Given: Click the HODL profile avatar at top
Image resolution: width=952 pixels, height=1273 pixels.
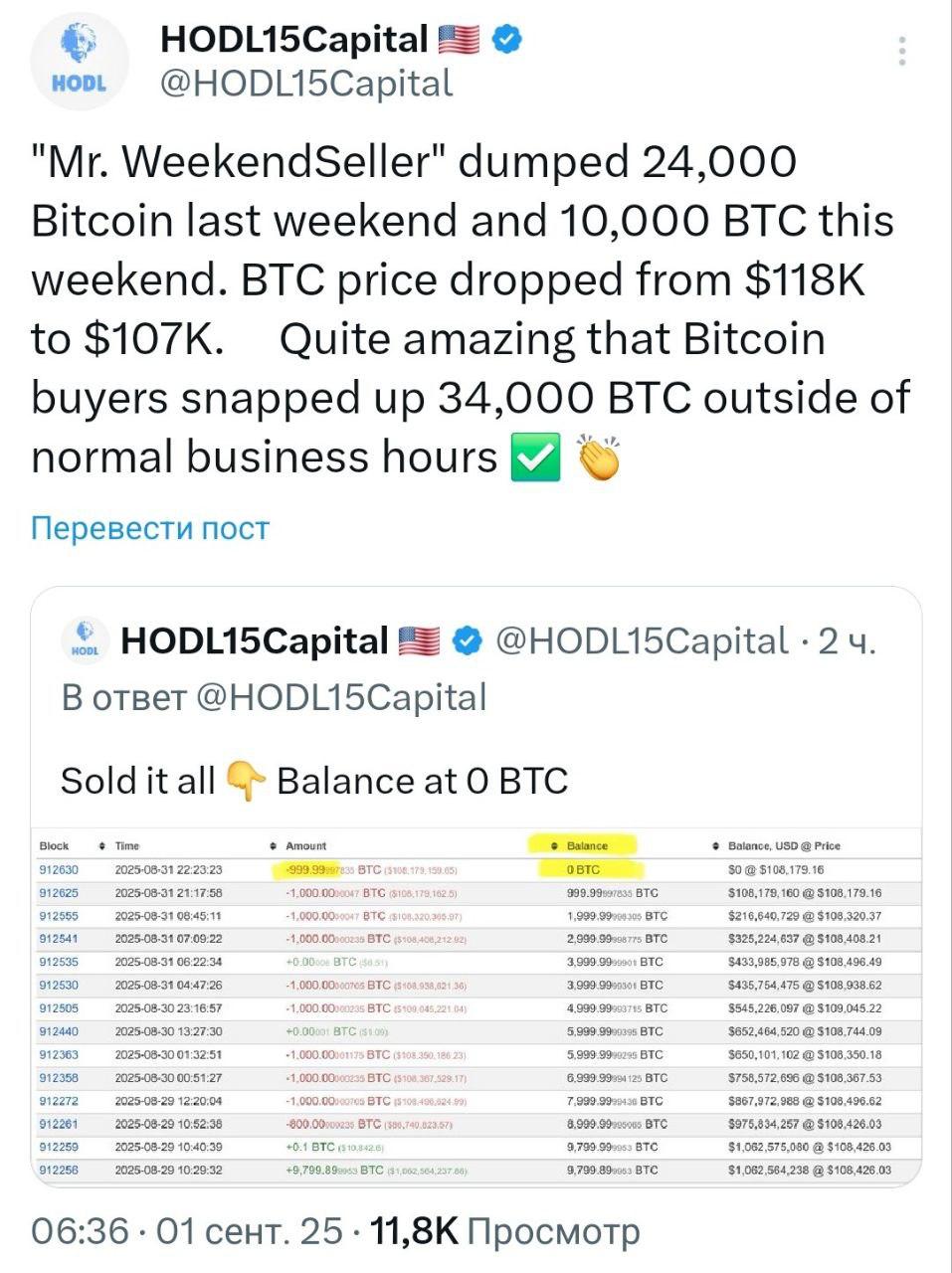Looking at the screenshot, I should click(80, 64).
